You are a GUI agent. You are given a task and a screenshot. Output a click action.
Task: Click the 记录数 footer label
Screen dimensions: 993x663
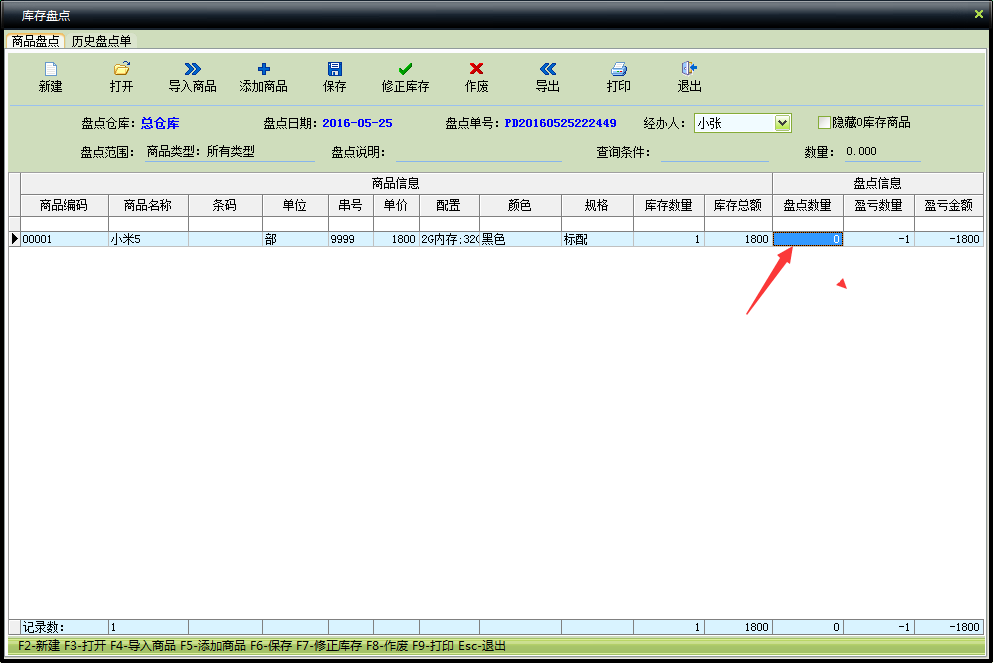[43, 627]
